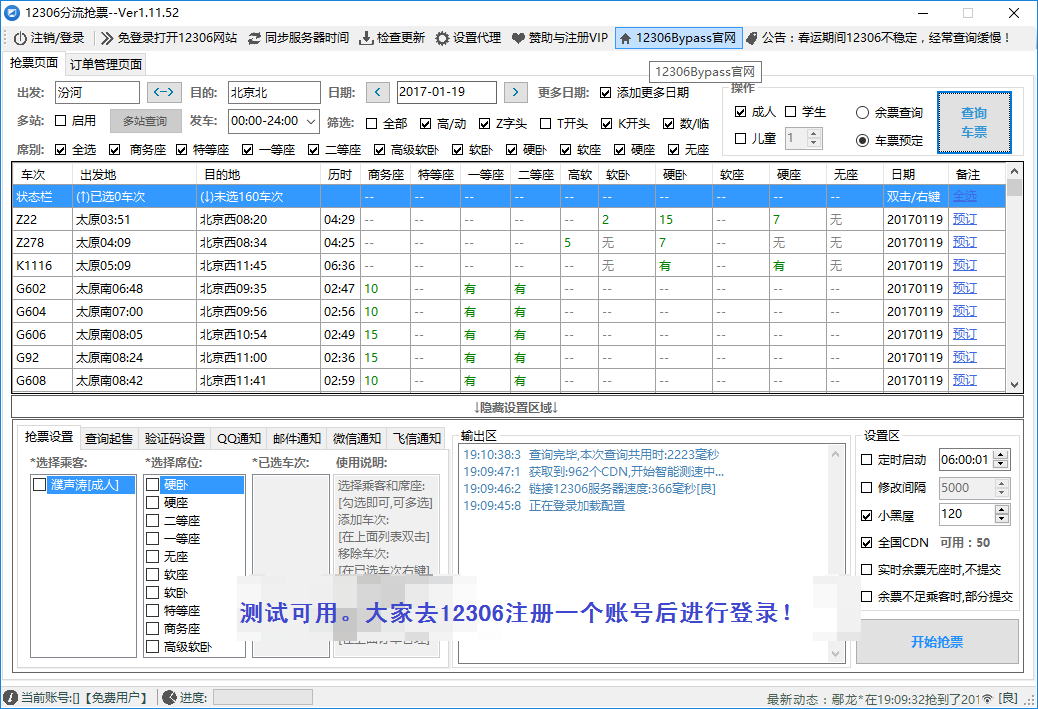Click the 查询车票 button
1038x709 pixels.
(974, 122)
